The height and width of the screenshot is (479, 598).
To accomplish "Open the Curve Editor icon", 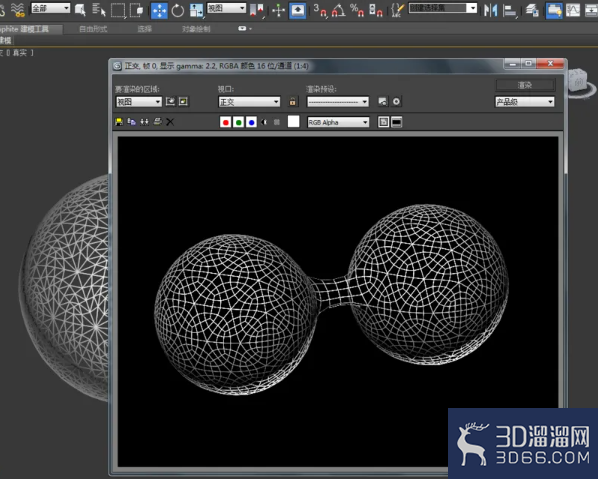I will click(573, 10).
